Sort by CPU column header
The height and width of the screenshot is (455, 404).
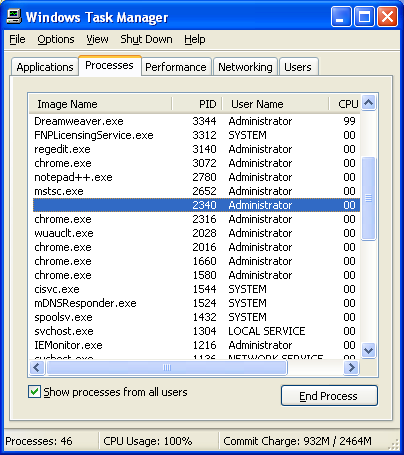click(x=345, y=104)
